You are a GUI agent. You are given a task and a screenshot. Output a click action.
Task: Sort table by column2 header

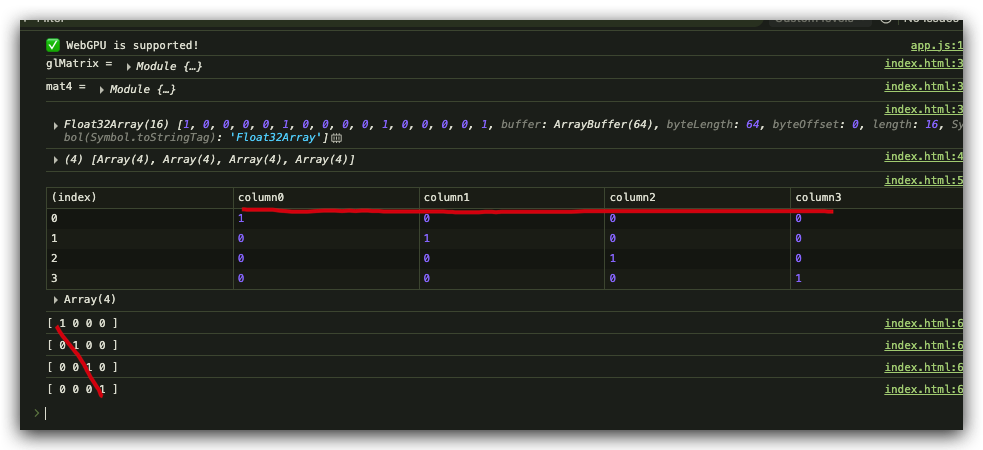[x=697, y=197]
